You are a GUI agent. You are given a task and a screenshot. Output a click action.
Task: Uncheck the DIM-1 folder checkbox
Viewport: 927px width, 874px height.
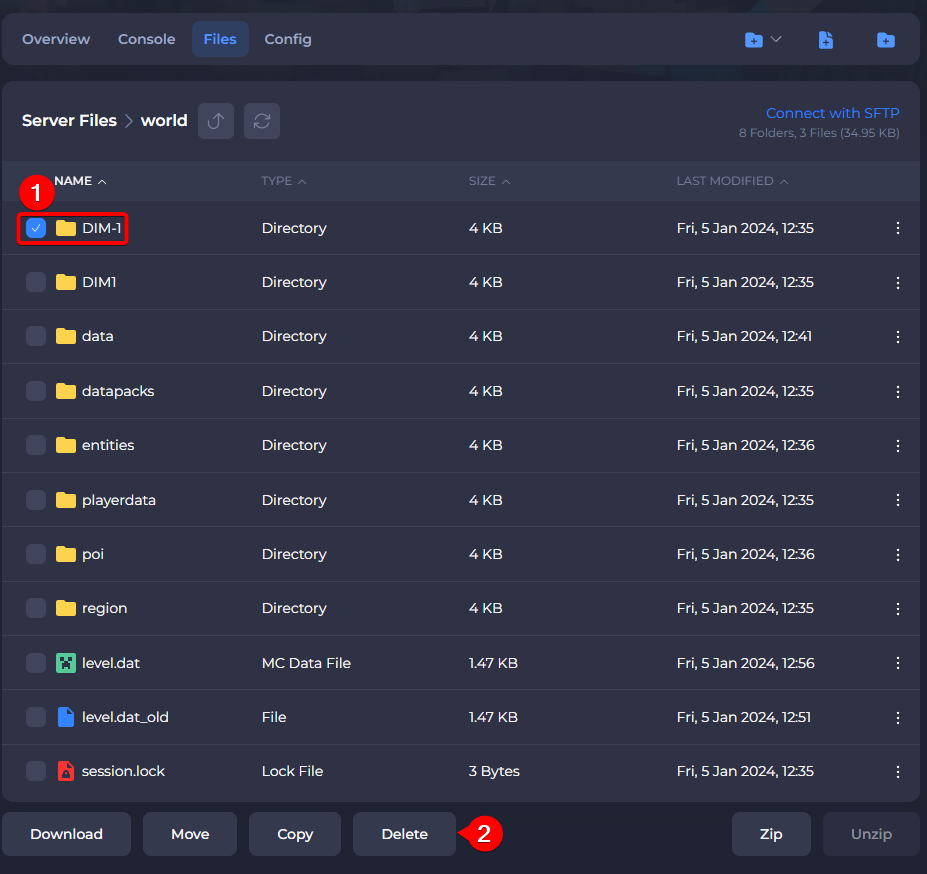coord(36,228)
